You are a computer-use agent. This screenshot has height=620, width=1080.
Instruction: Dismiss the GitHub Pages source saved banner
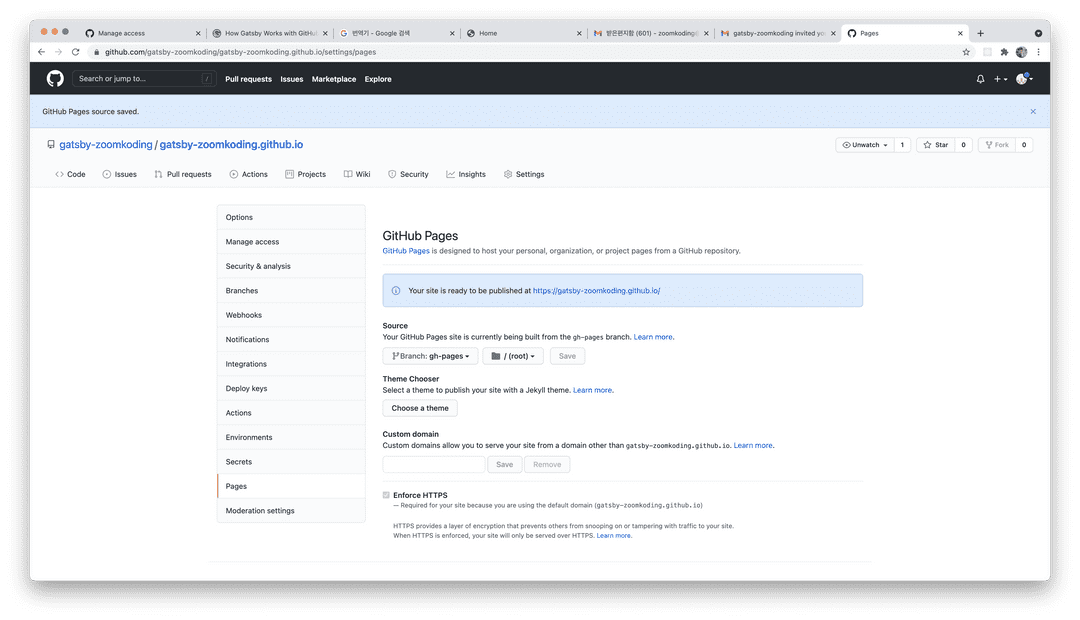tap(1032, 112)
